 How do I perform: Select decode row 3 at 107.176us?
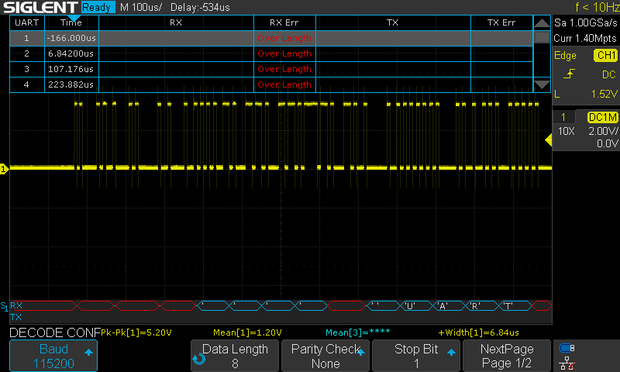coord(271,69)
